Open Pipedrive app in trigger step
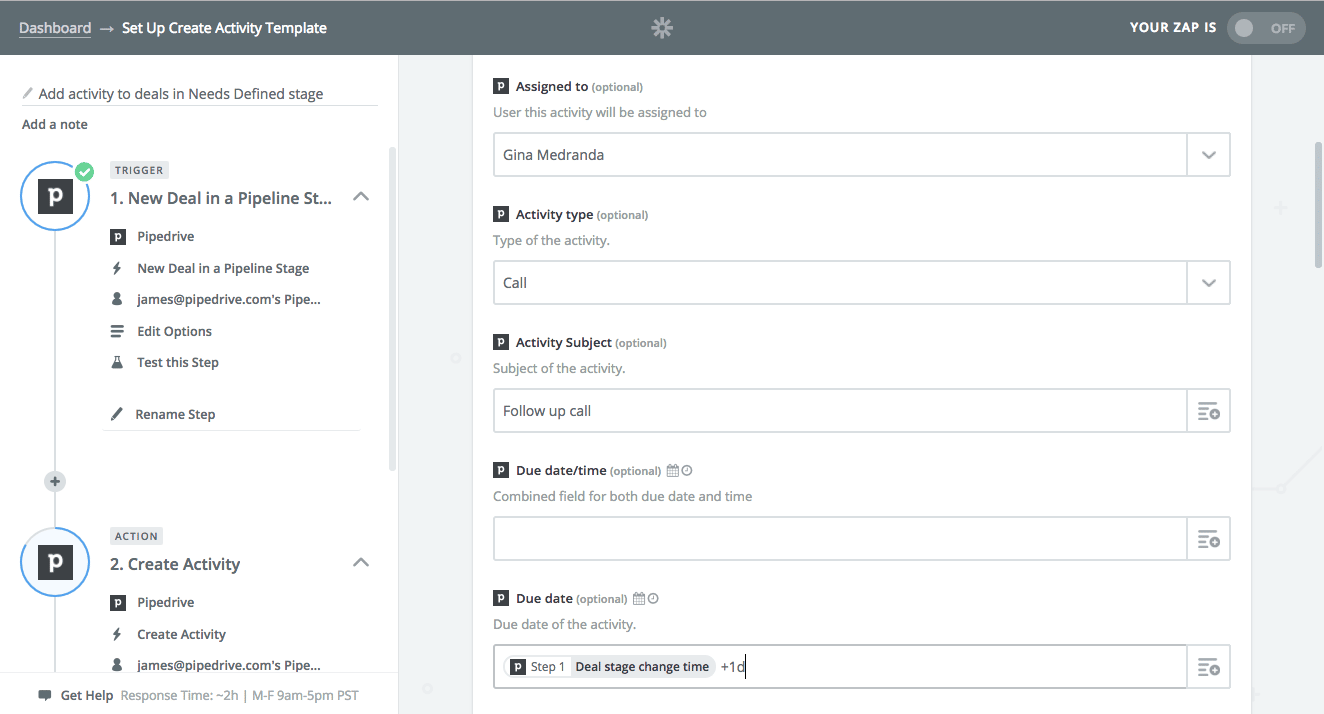The image size is (1324, 714). (166, 237)
